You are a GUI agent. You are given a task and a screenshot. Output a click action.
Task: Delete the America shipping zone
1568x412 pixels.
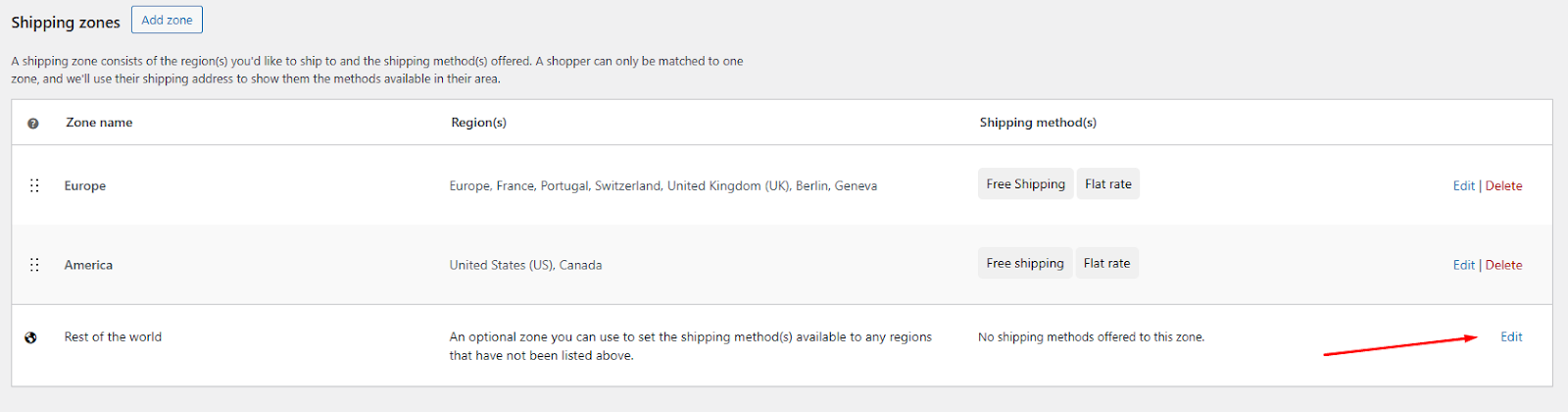click(x=1503, y=265)
